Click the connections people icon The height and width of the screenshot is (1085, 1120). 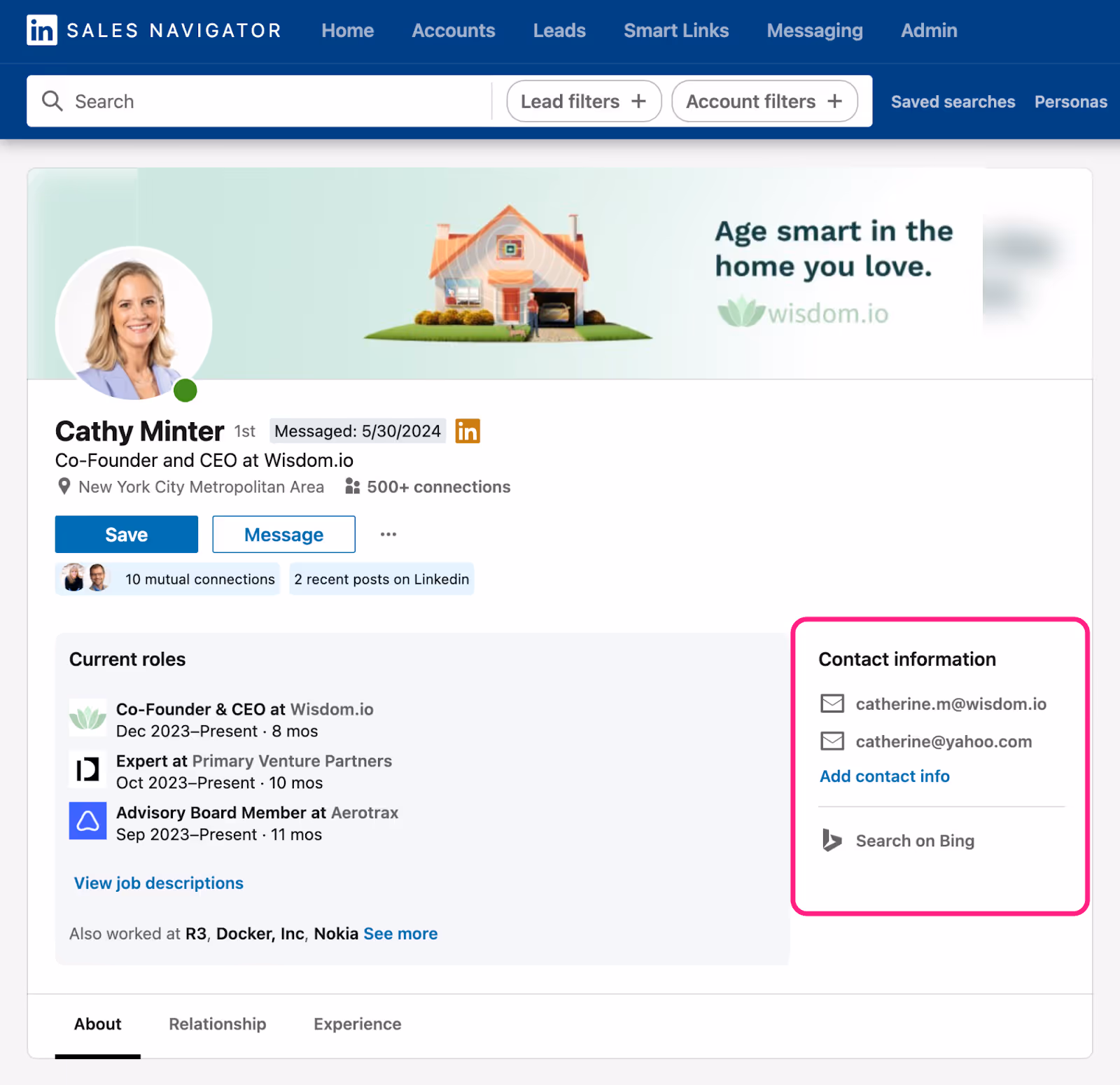point(352,486)
